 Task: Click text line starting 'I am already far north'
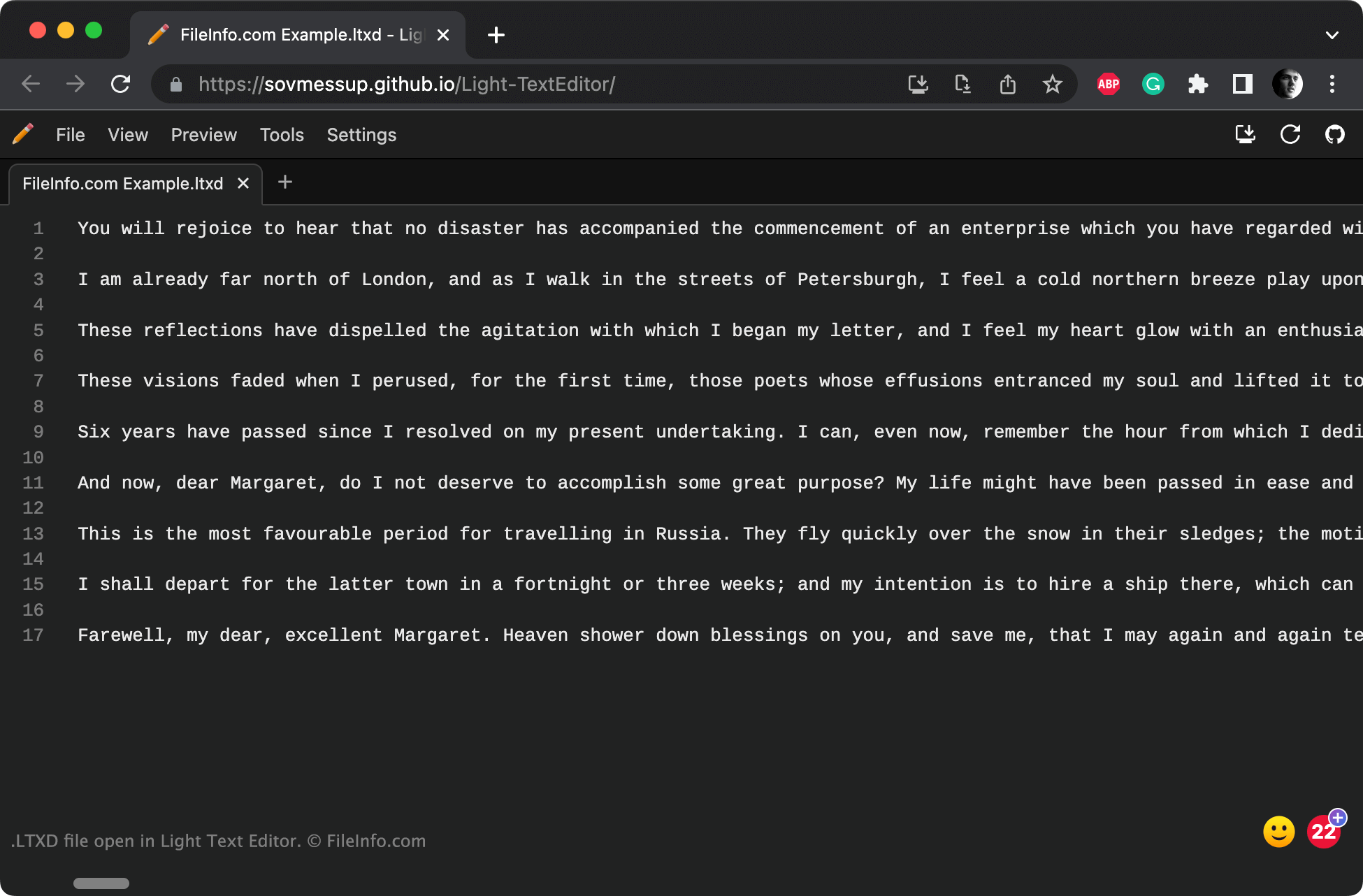click(x=720, y=280)
